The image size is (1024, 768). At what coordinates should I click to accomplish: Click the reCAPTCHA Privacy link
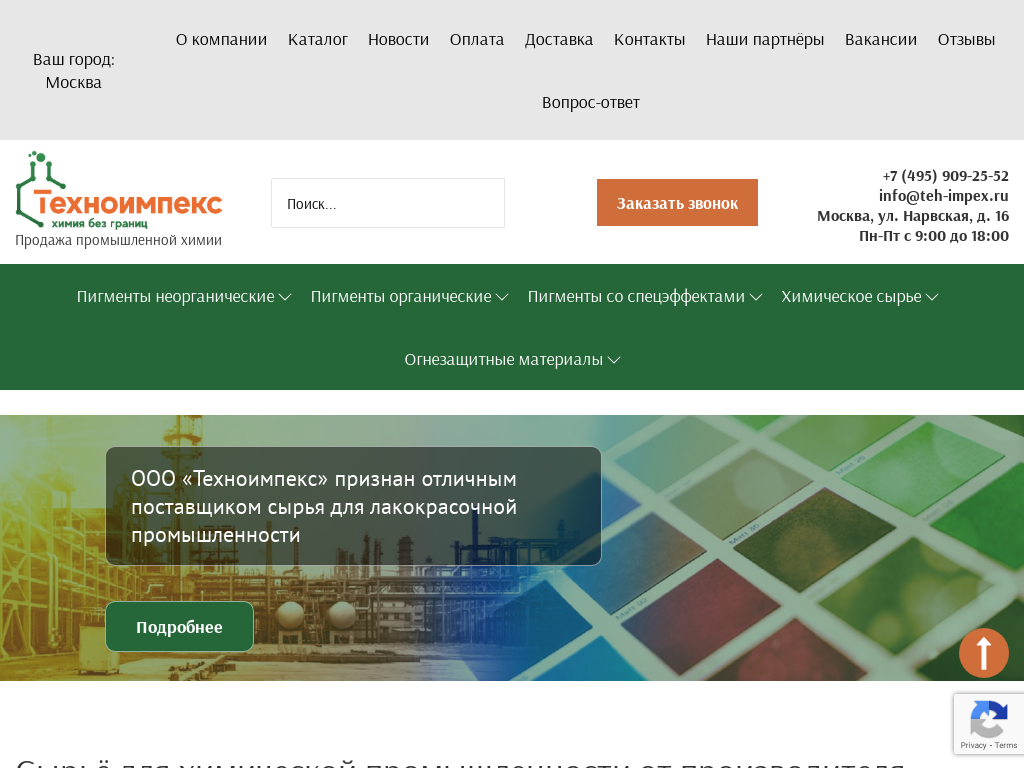point(973,745)
